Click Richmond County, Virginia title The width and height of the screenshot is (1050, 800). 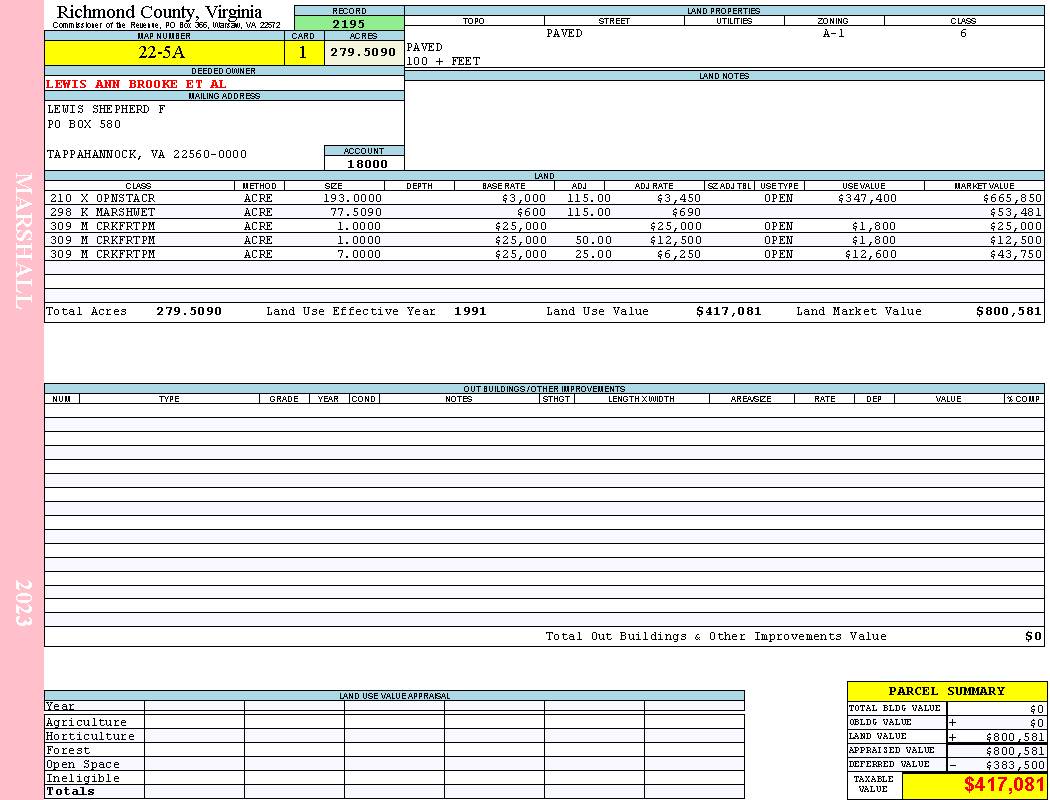159,12
